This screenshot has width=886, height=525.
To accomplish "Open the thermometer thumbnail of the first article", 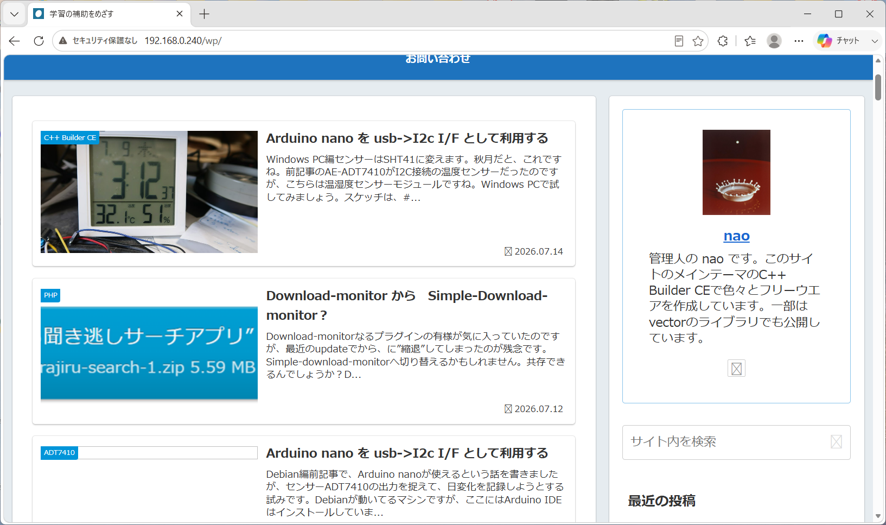I will coord(149,192).
